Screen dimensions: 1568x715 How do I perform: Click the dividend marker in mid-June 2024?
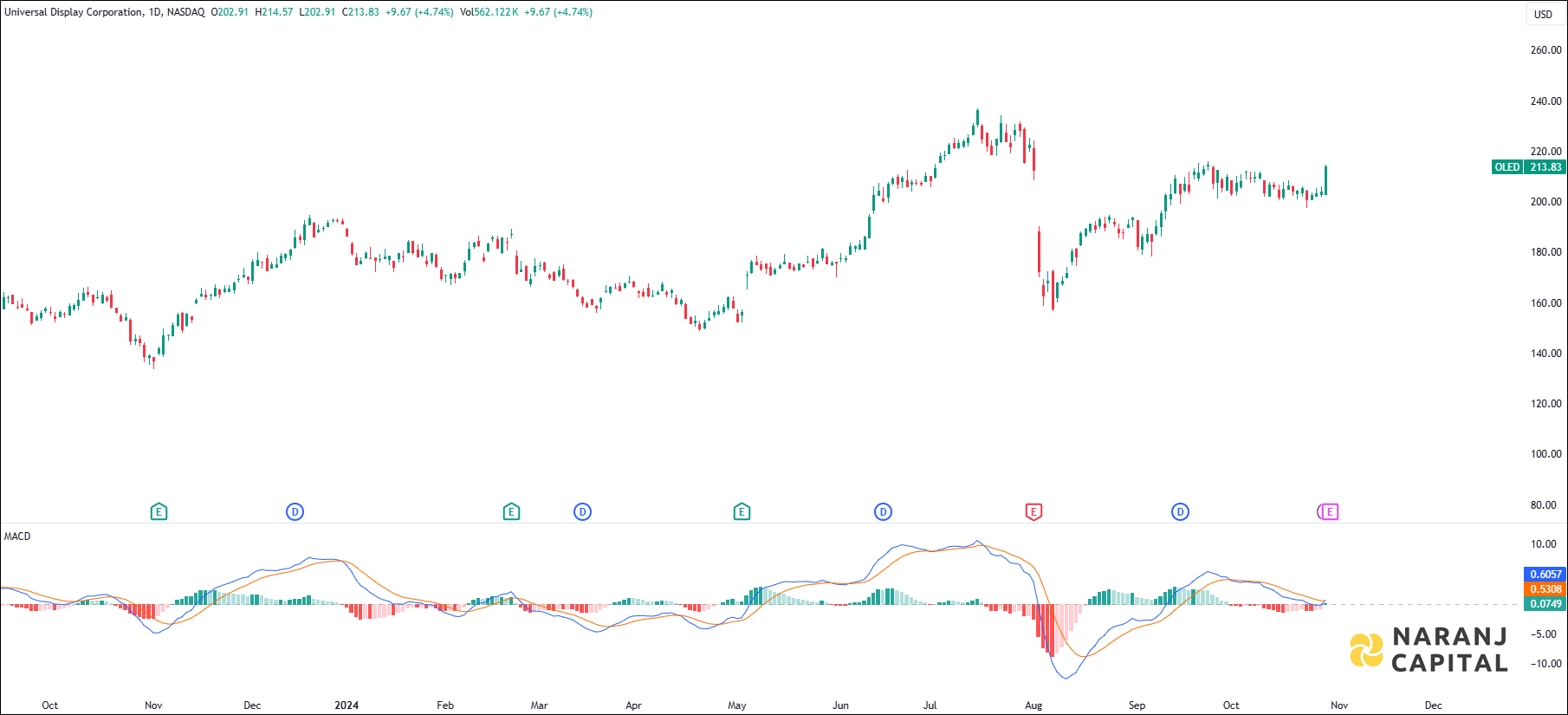coord(883,512)
